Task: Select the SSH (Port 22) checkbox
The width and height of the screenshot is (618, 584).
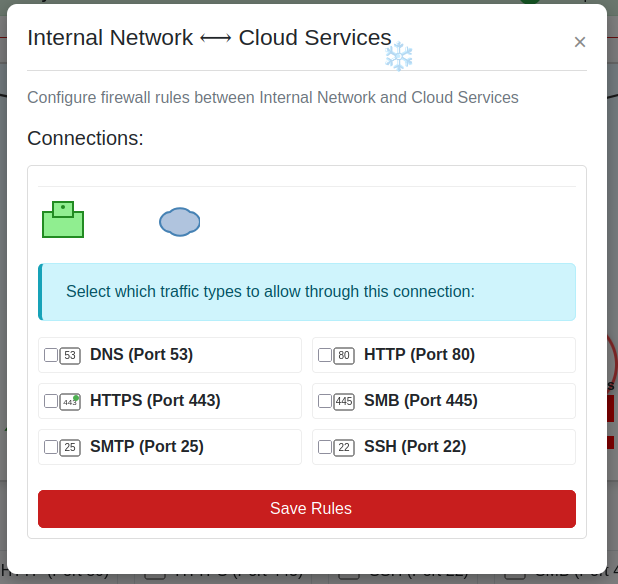Action: [x=325, y=447]
